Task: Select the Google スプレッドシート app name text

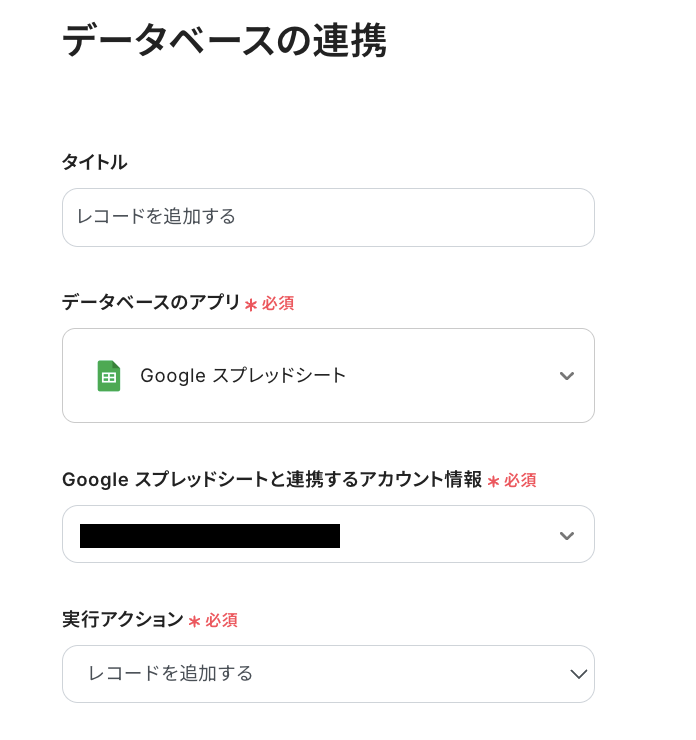Action: tap(243, 376)
